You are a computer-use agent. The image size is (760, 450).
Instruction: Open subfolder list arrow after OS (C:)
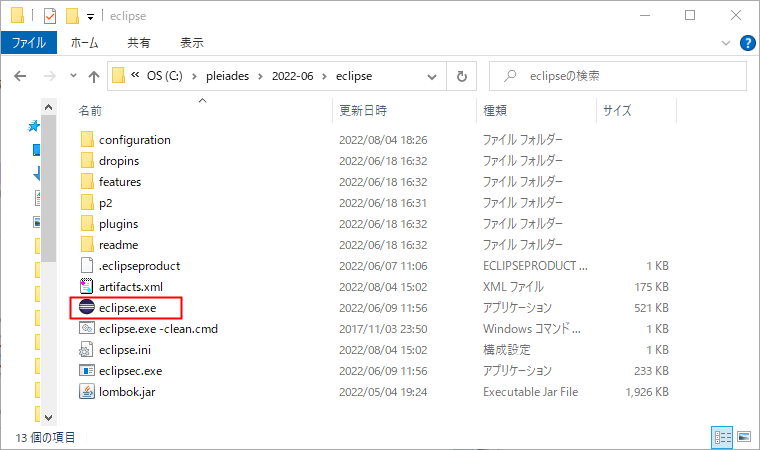(x=194, y=77)
